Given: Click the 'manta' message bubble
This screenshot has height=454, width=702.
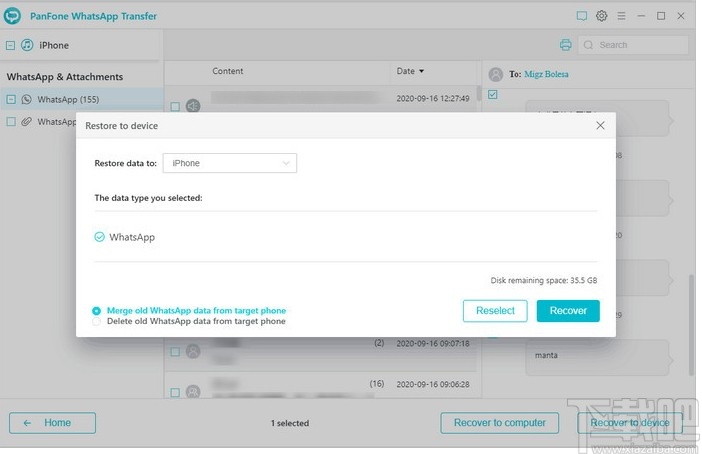Looking at the screenshot, I should pos(598,357).
